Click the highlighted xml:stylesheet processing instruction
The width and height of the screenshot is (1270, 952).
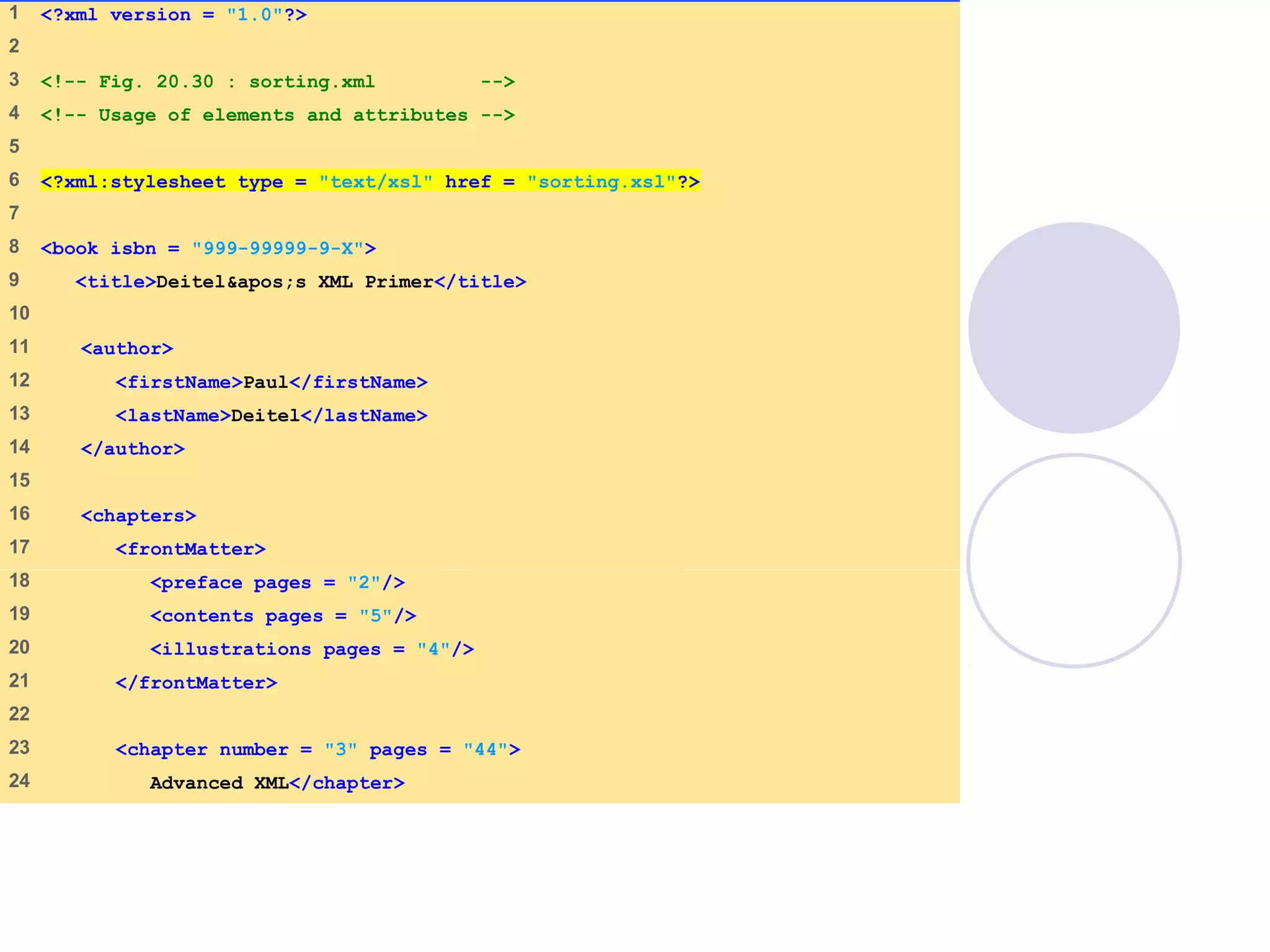tap(370, 182)
